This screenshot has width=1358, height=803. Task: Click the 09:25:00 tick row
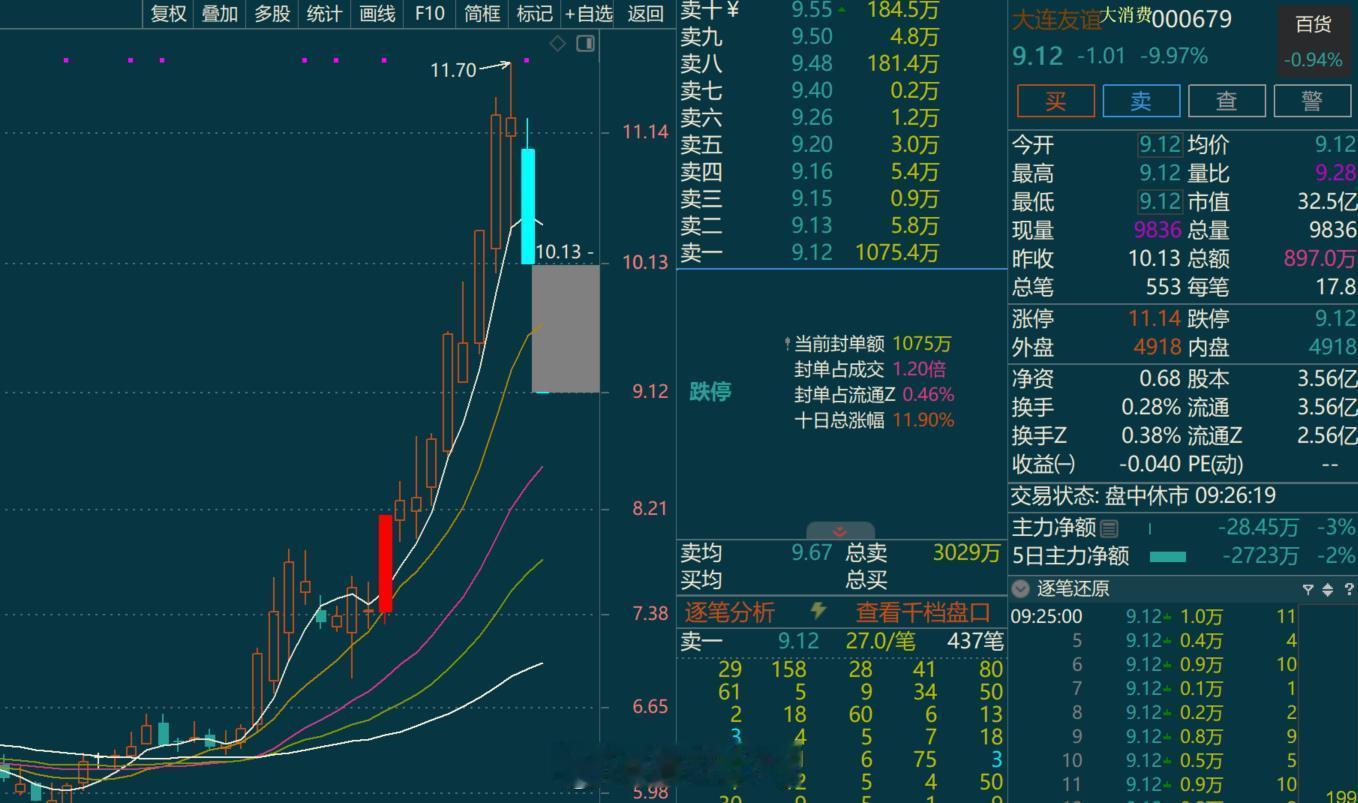pos(1154,617)
